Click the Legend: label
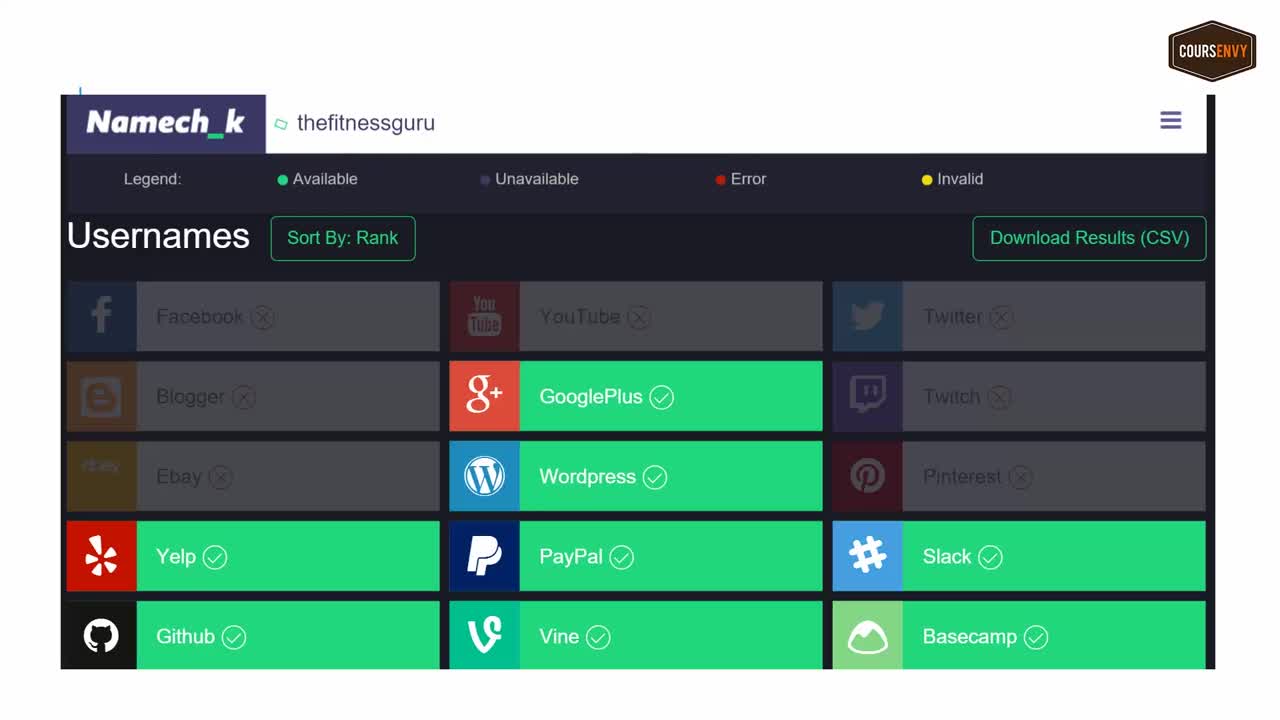This screenshot has width=1280, height=720. (152, 179)
